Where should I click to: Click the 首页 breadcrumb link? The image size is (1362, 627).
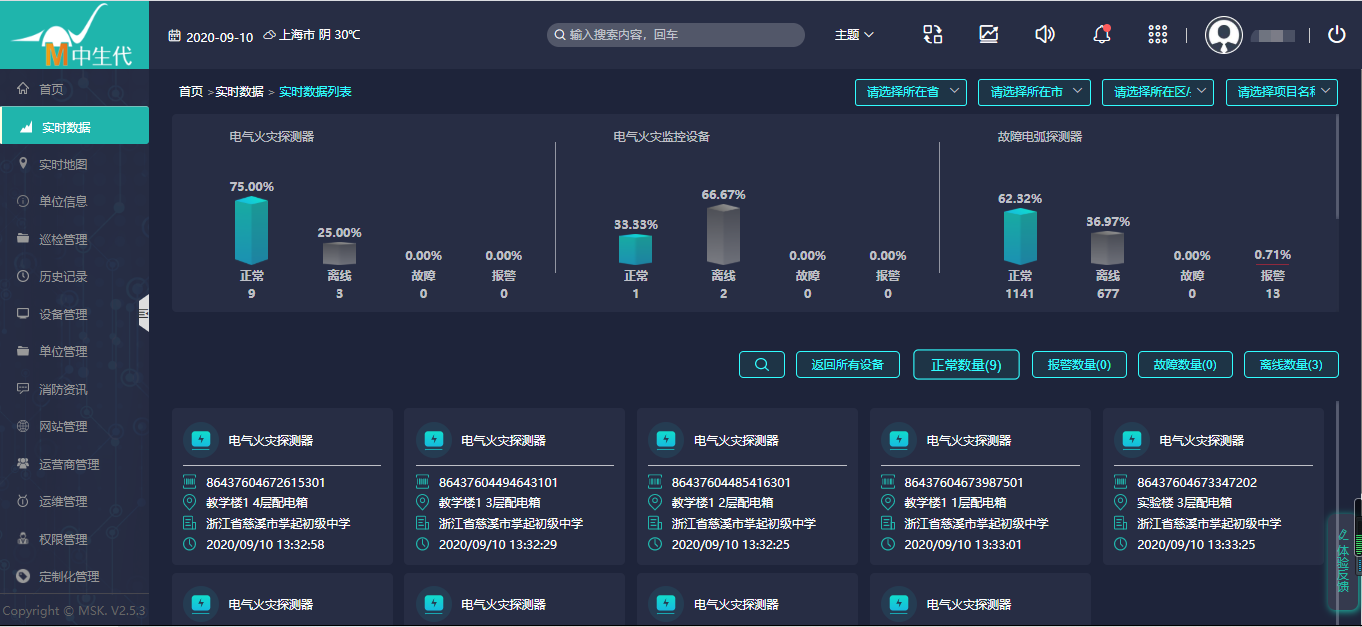[x=190, y=92]
